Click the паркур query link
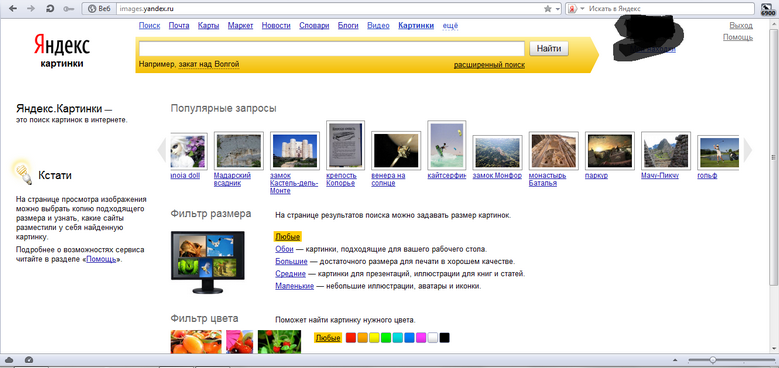This screenshot has width=779, height=368. tap(597, 176)
